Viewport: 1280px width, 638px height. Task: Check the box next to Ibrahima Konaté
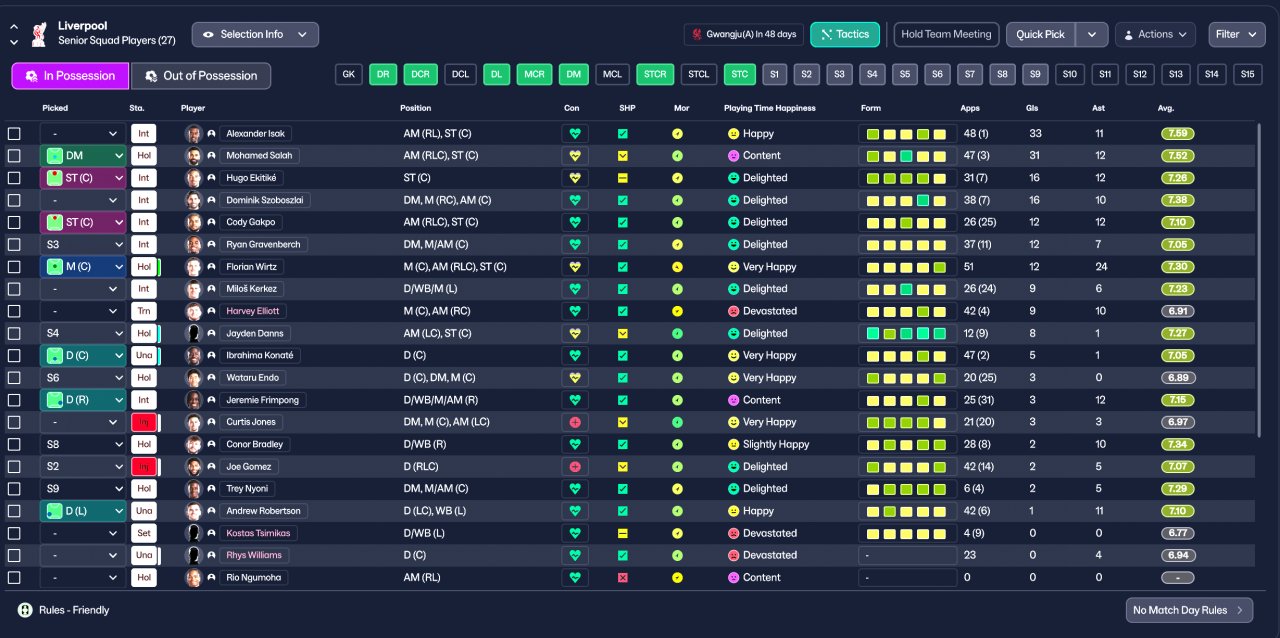click(14, 356)
